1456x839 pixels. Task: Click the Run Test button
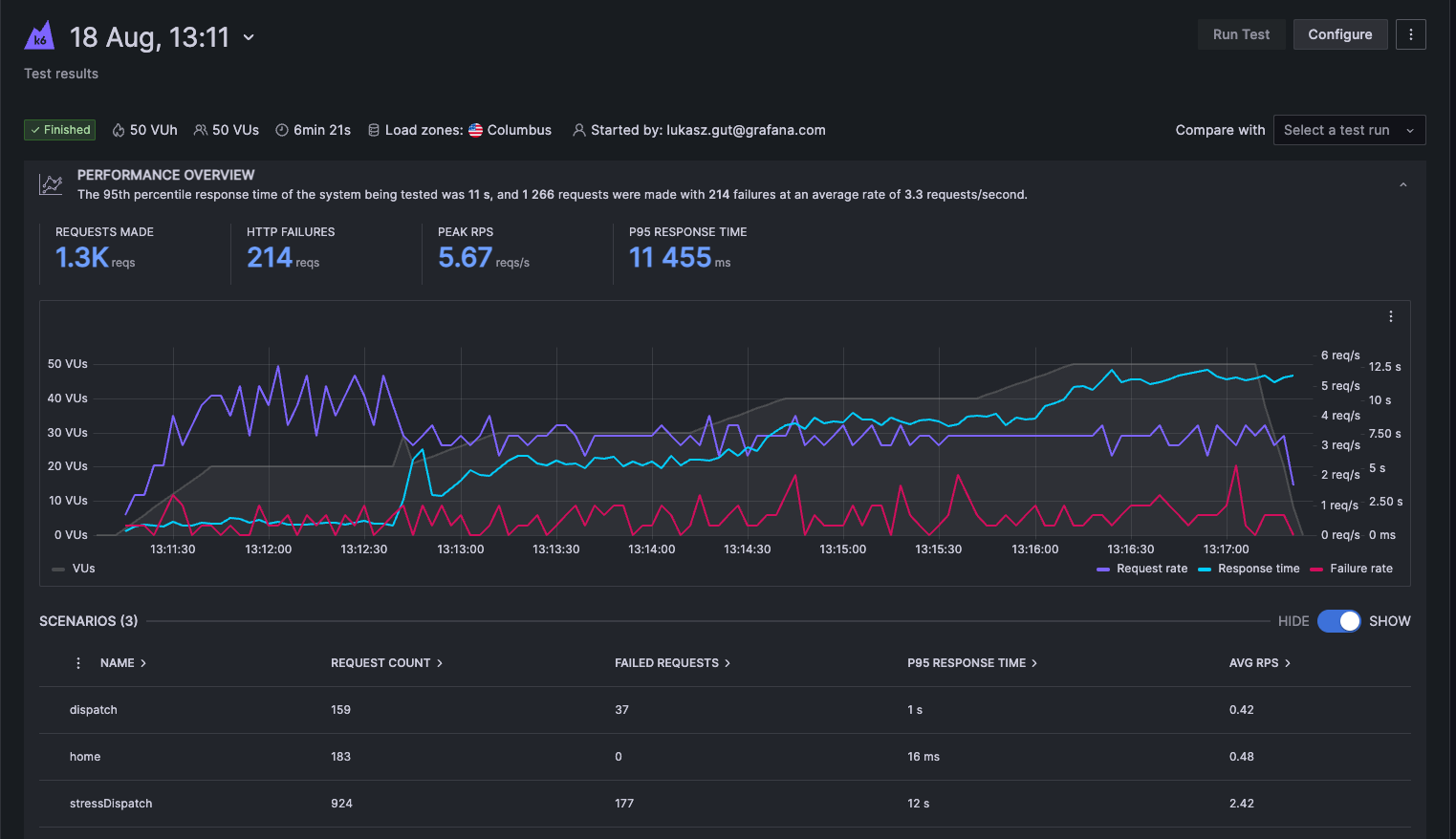[1241, 34]
